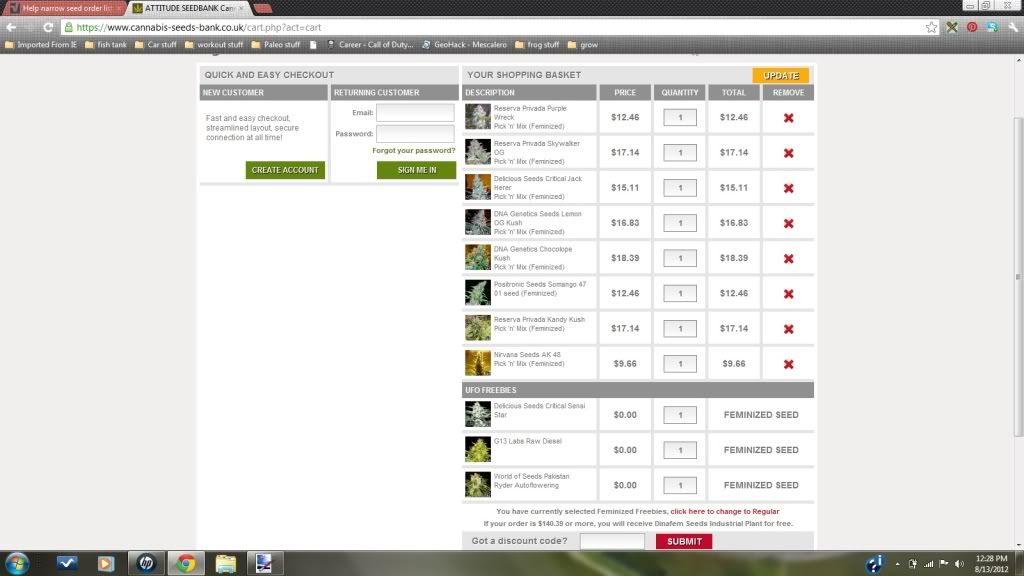This screenshot has width=1024, height=576.
Task: Click G13 Labs Raw Diesel thumbnail
Action: click(x=477, y=449)
